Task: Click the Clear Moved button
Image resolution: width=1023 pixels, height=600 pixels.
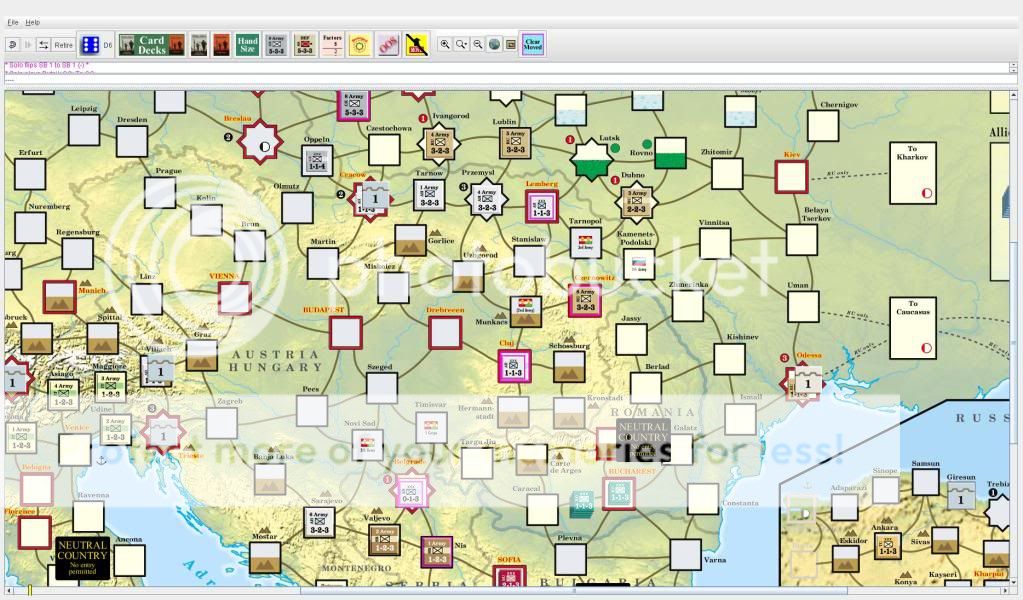Action: 533,44
